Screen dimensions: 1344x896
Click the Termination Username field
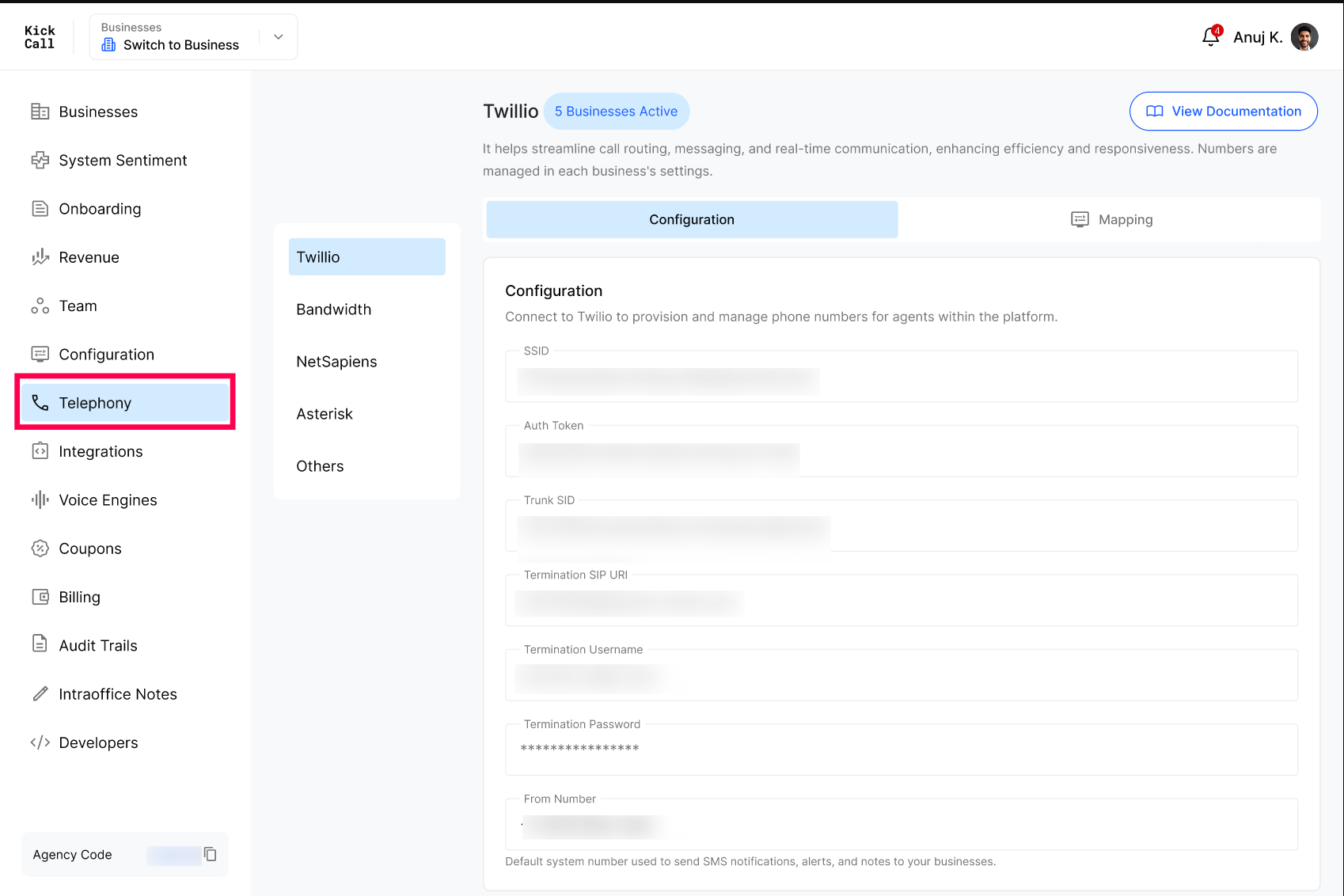click(x=902, y=675)
